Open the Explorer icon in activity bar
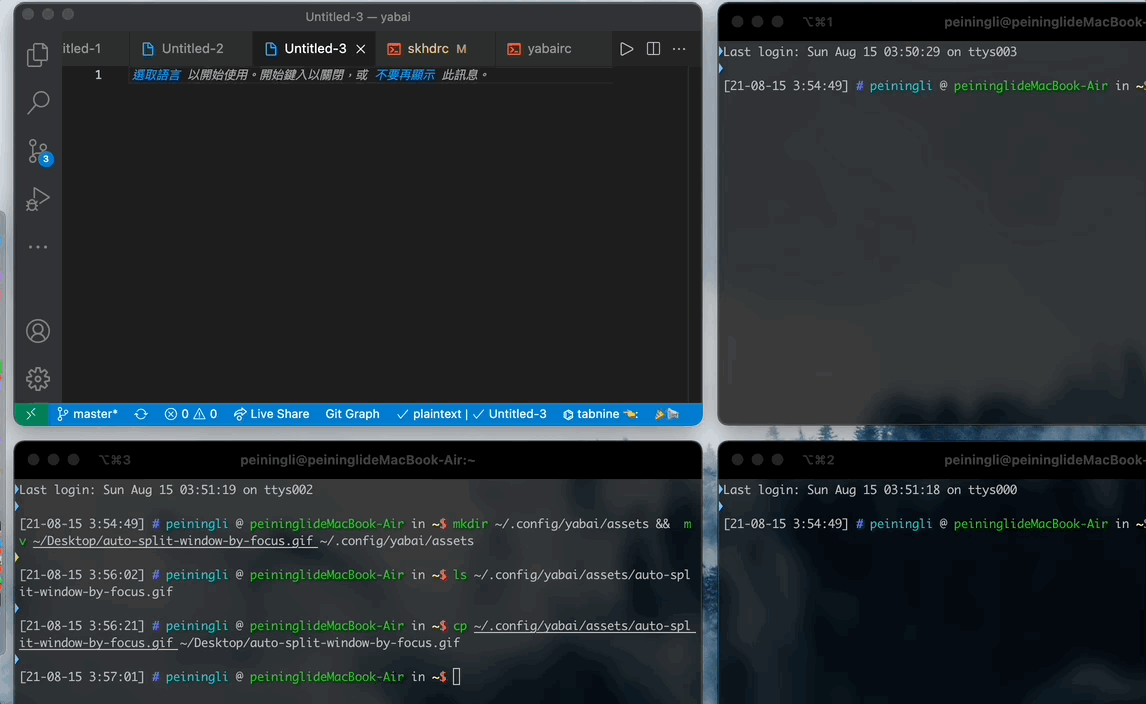Screen dimensions: 1146x704 pyautogui.click(x=38, y=55)
